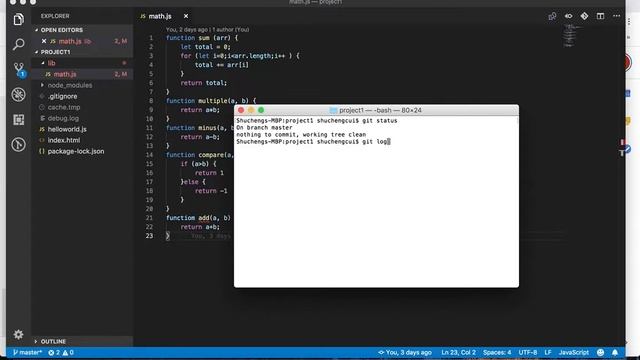Click the feedback smiley icon
The width and height of the screenshot is (640, 360).
(x=600, y=352)
